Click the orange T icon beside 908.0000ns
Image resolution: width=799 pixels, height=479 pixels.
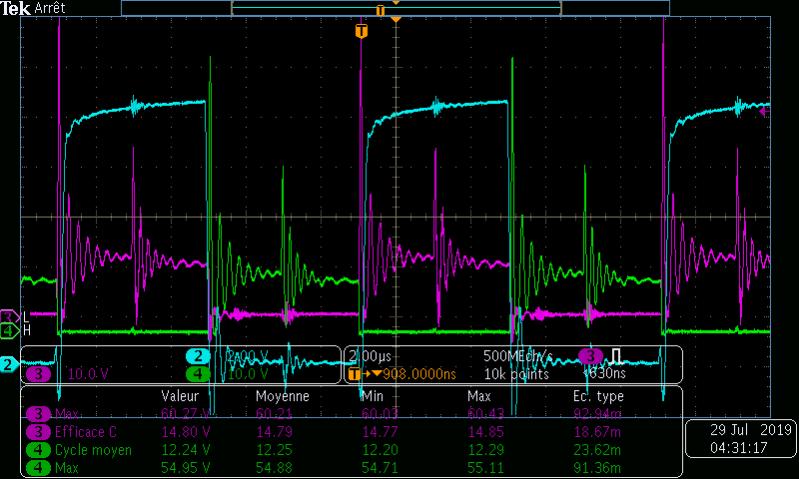(354, 375)
